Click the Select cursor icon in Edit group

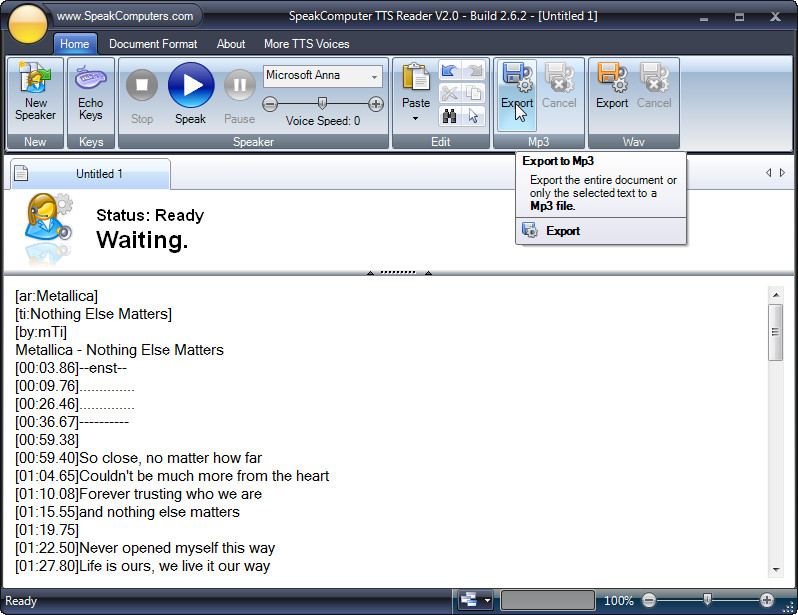pos(474,116)
